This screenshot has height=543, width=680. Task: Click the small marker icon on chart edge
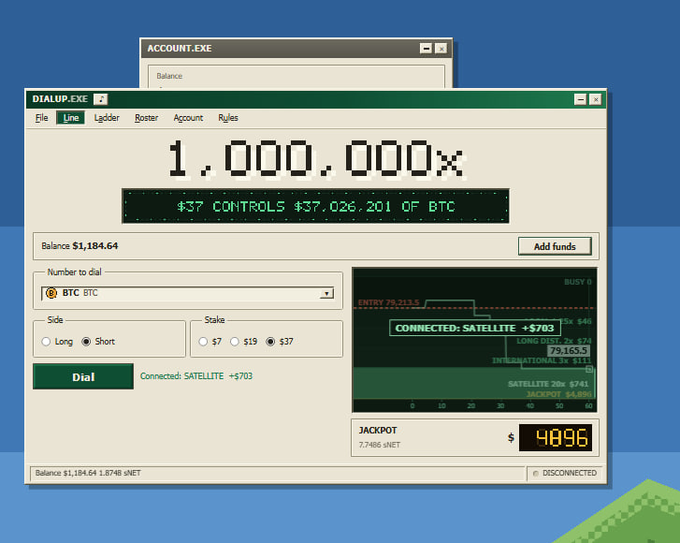[589, 369]
